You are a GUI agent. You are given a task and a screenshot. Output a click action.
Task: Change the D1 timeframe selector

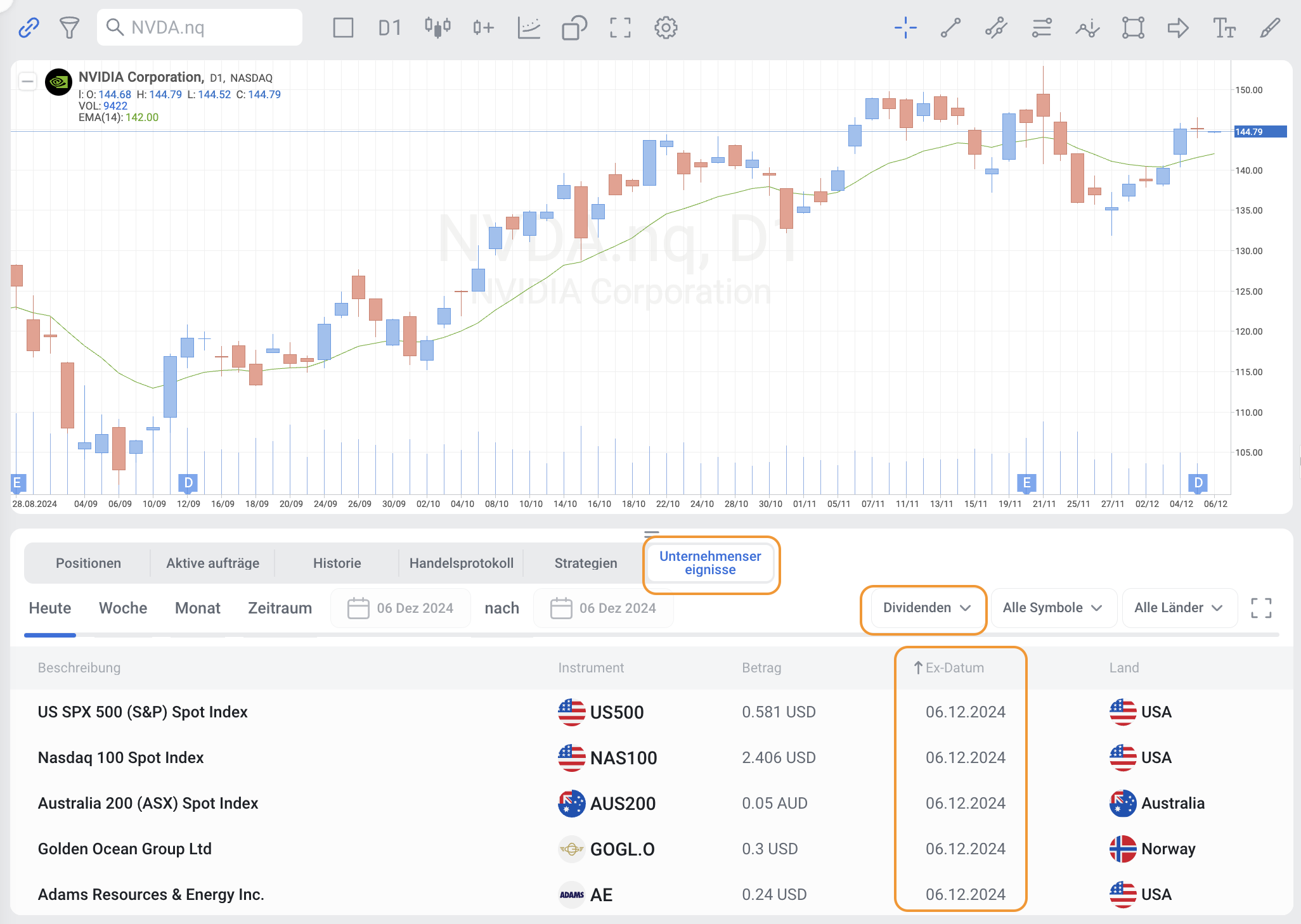click(389, 27)
